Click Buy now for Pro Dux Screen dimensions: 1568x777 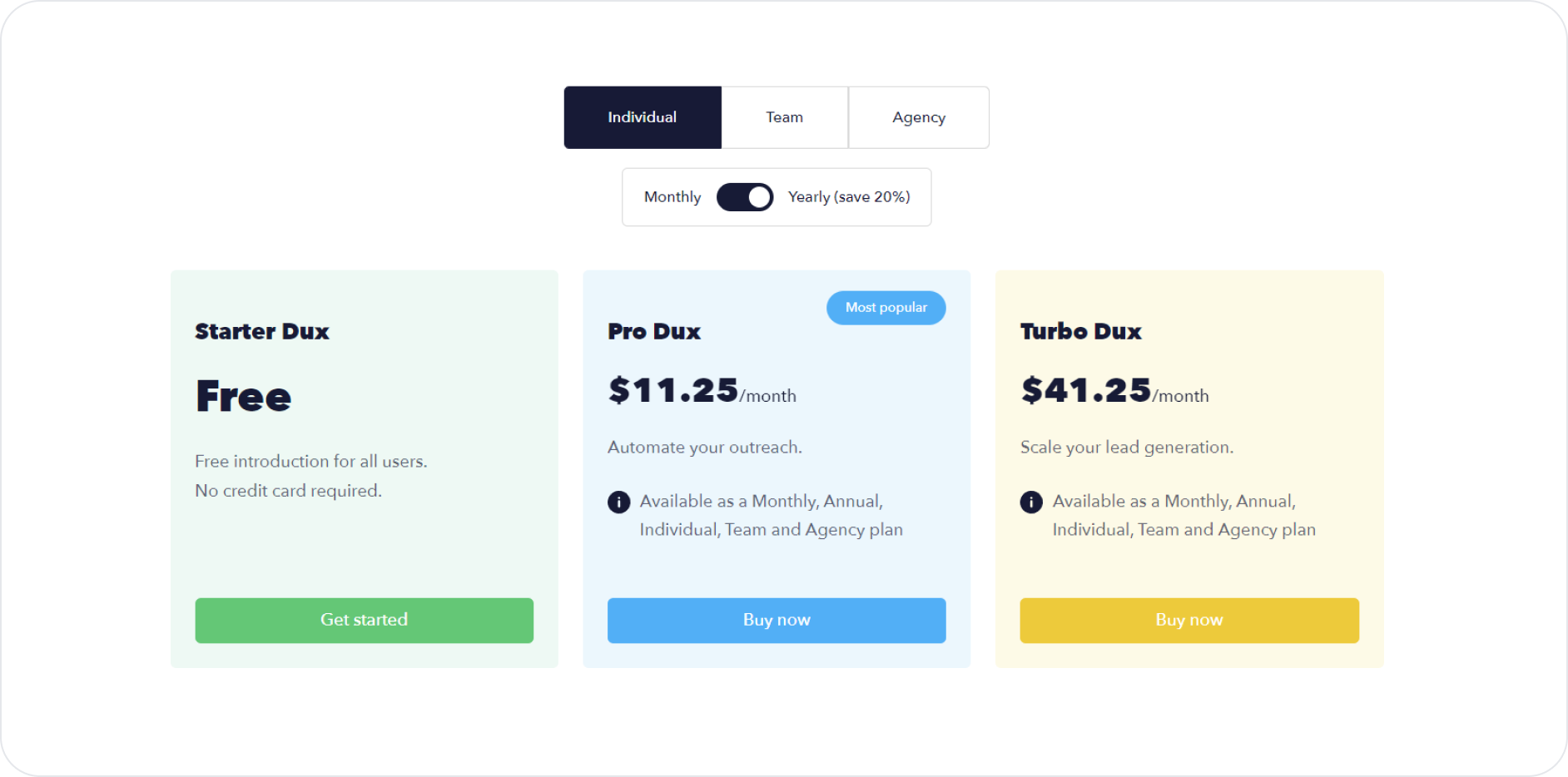point(777,620)
